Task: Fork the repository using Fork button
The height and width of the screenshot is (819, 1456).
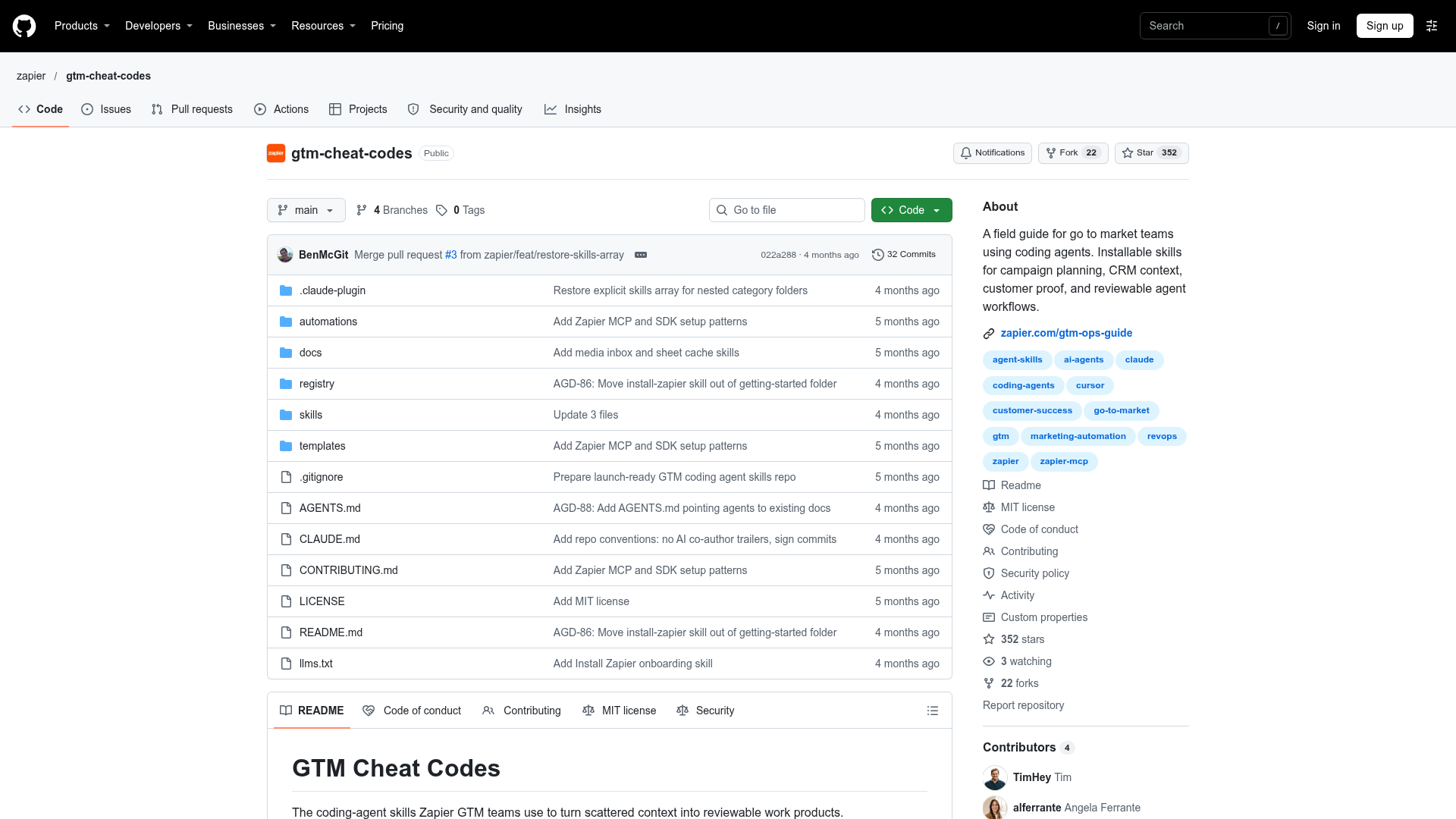Action: click(x=1073, y=153)
